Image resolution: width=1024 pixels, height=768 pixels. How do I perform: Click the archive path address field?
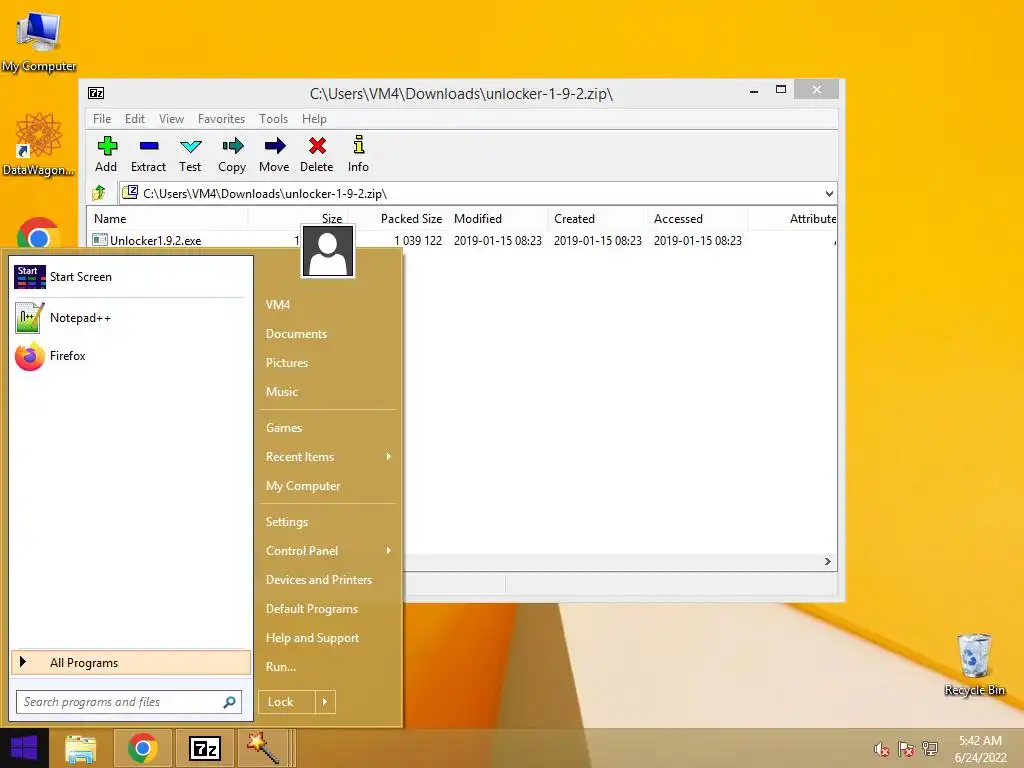point(477,194)
